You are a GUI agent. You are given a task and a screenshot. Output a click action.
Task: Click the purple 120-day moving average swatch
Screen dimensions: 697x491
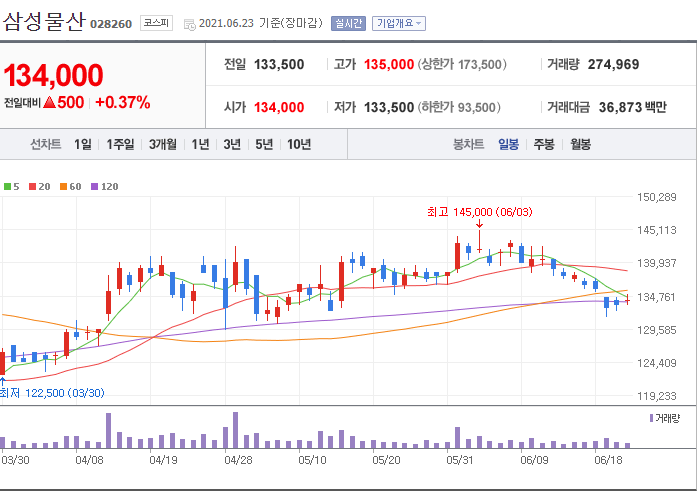pos(94,187)
